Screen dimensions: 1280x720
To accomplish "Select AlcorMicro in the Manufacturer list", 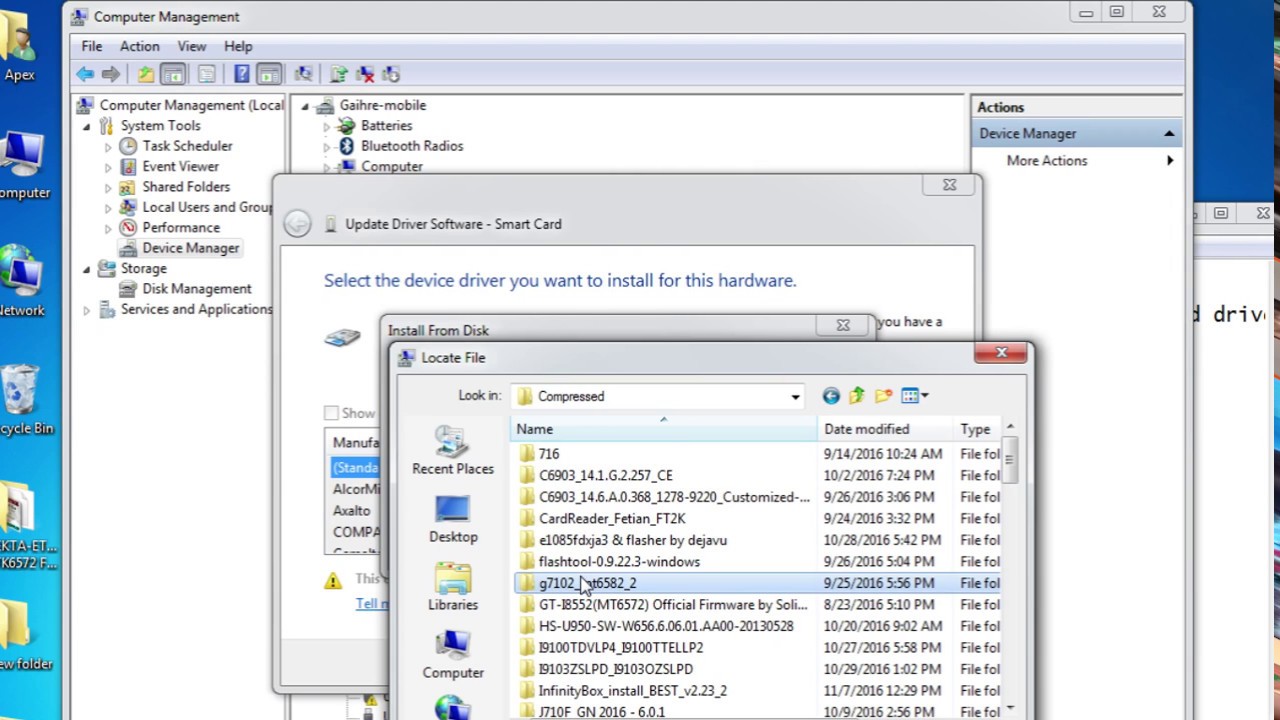I will [356, 489].
